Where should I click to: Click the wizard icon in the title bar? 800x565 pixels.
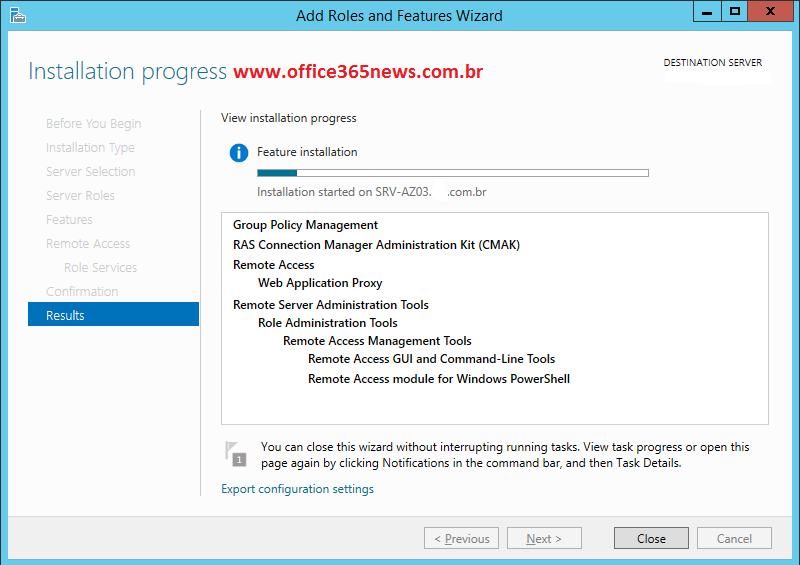(17, 15)
